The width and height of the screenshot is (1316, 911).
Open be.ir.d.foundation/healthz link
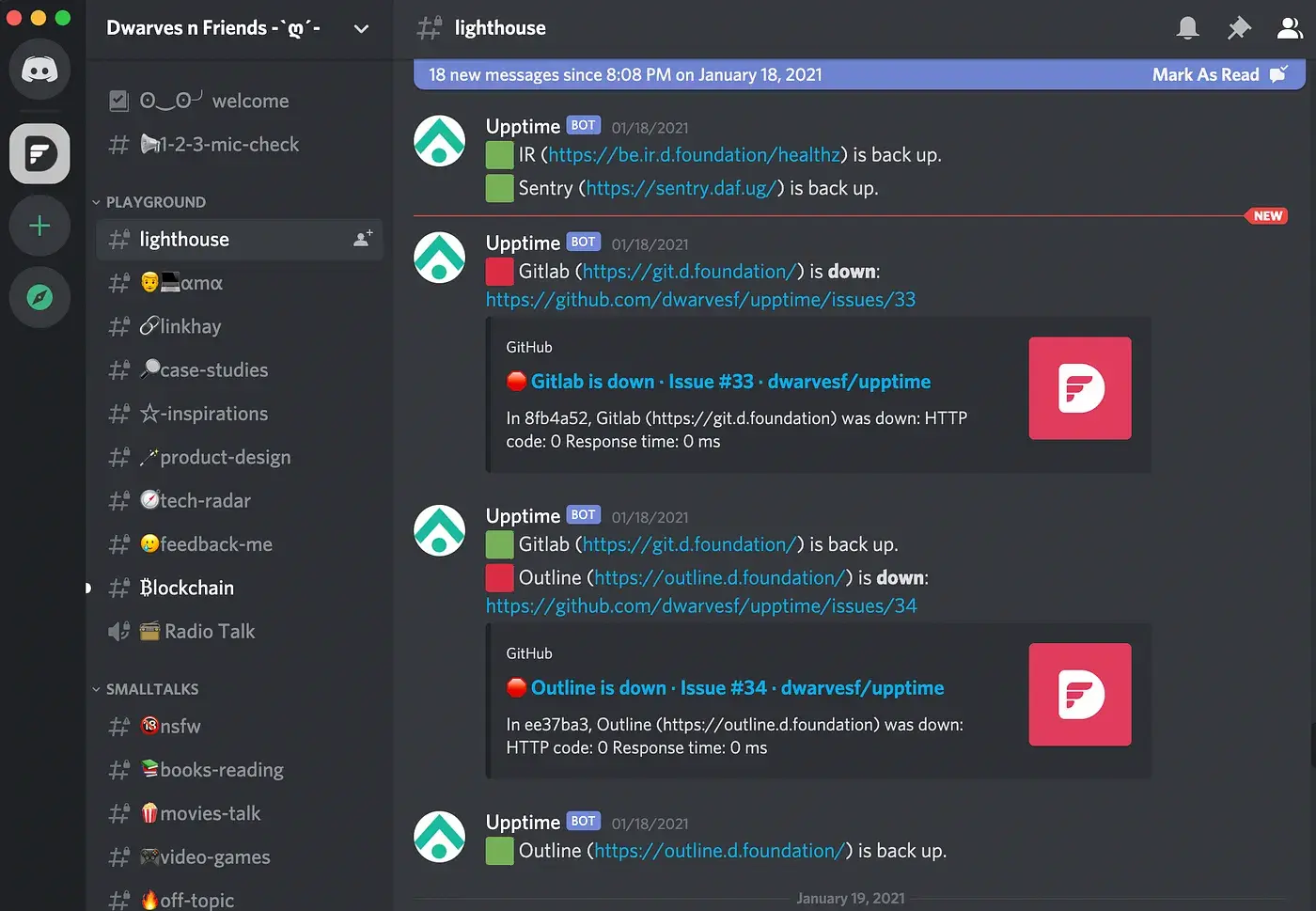tap(694, 154)
